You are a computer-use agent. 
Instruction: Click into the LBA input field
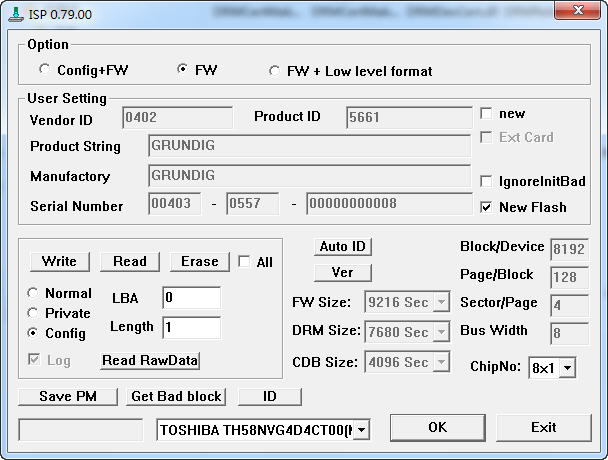tap(190, 298)
